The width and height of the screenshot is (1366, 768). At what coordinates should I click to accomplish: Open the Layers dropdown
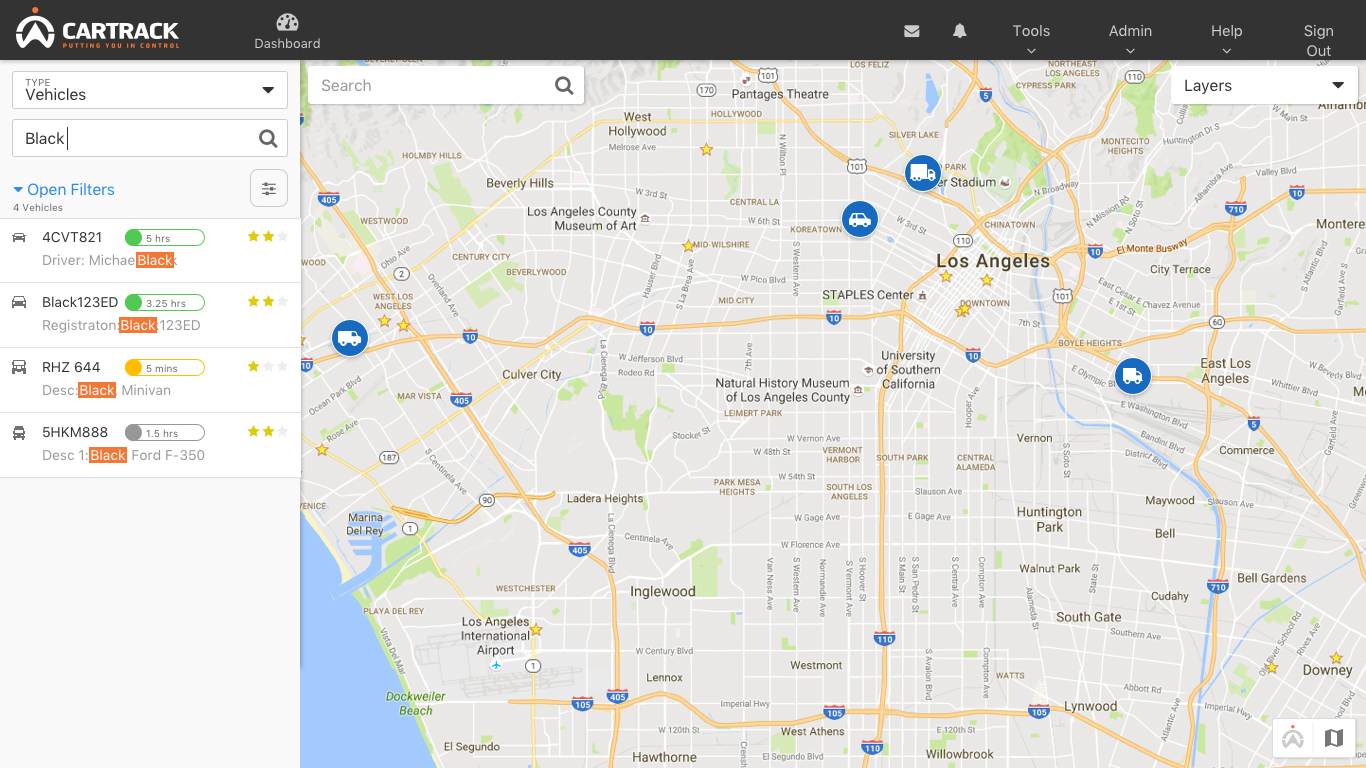point(1264,86)
